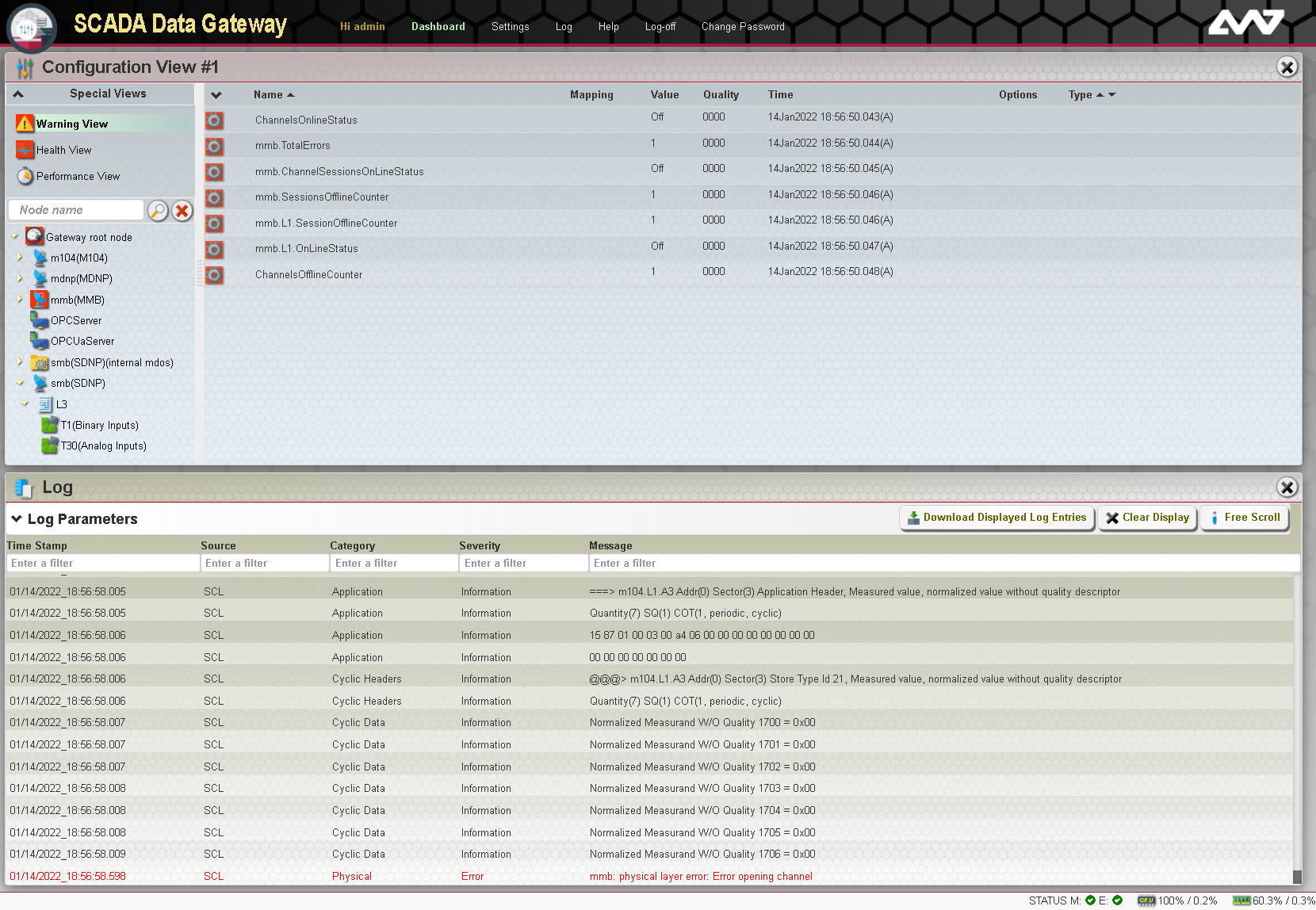Click the search magnifier icon beside Node name
1316x910 pixels.
[158, 210]
